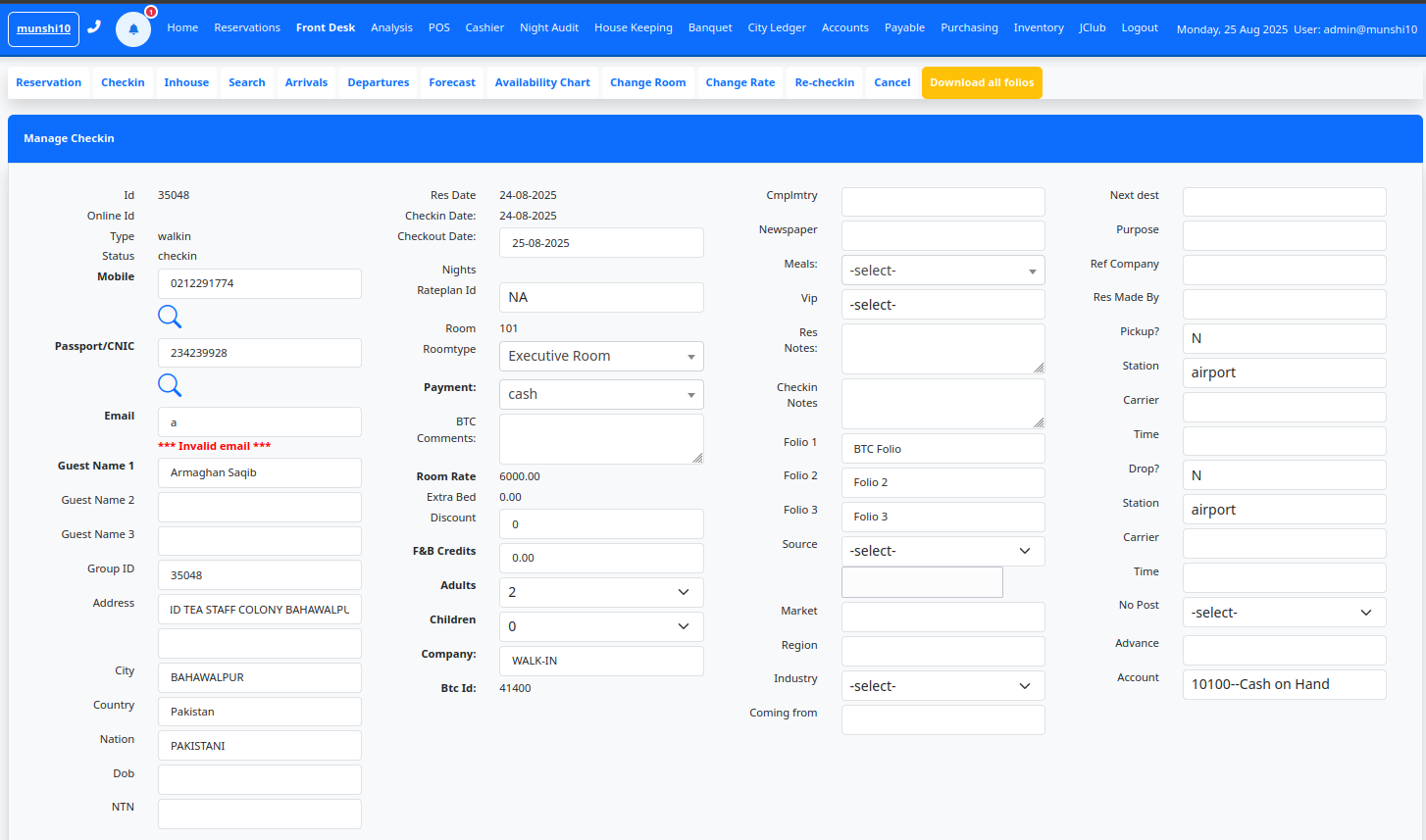Click the search magnifier below Mobile field
Screen dimensions: 1426x840
point(170,317)
